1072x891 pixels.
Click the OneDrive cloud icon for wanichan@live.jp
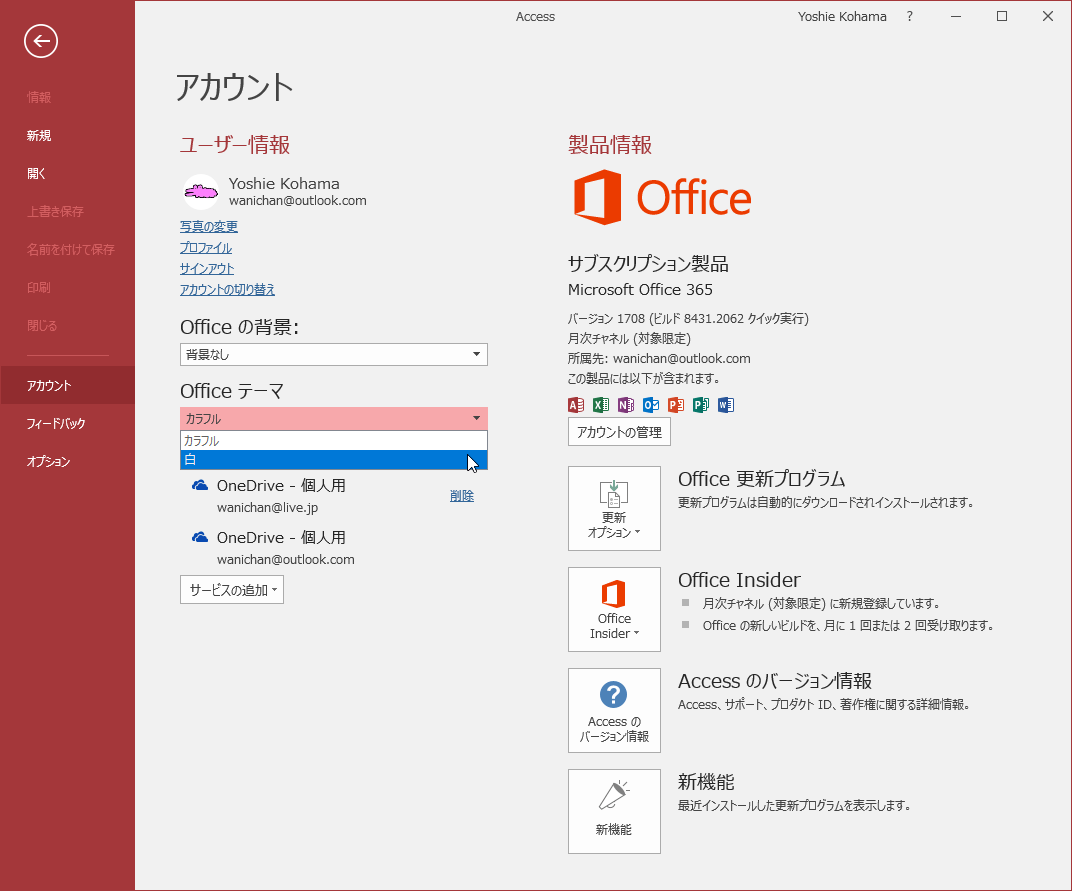pyautogui.click(x=200, y=485)
